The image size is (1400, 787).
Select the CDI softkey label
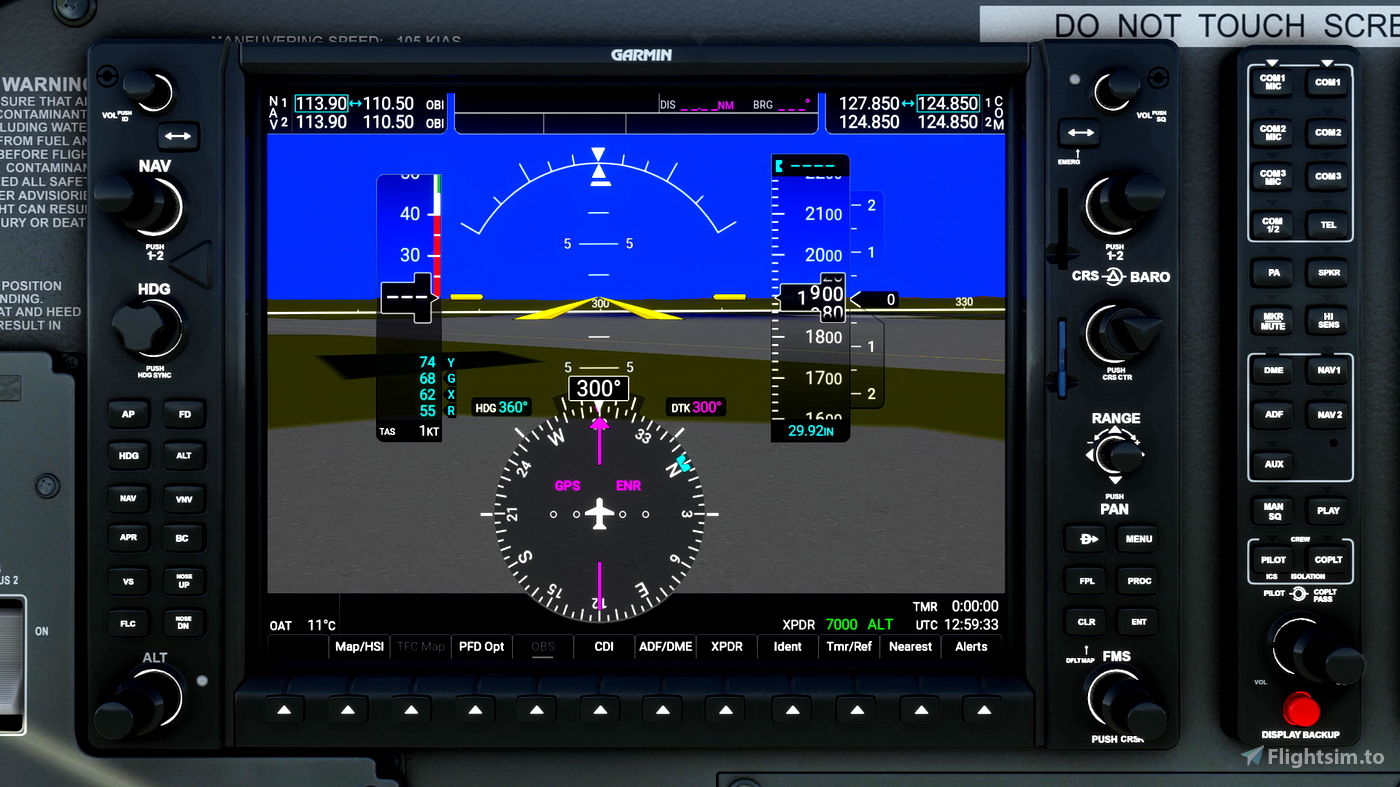point(604,647)
